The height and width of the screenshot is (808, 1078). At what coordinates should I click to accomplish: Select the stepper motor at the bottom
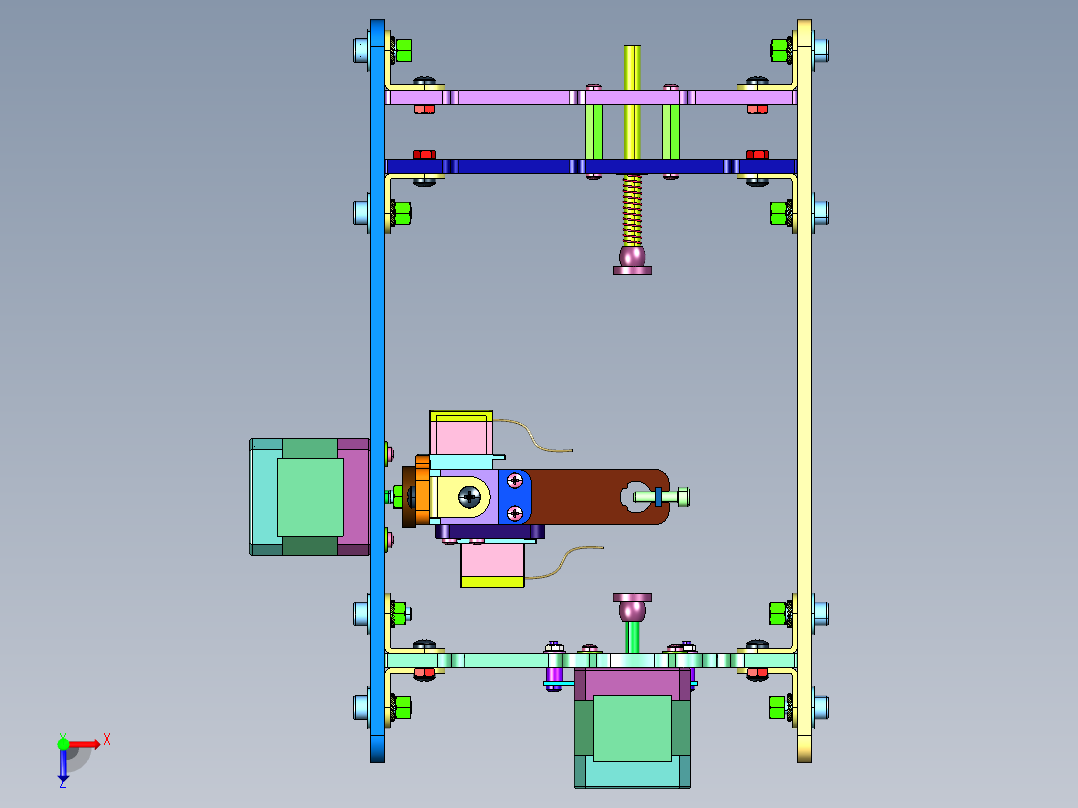[x=632, y=728]
